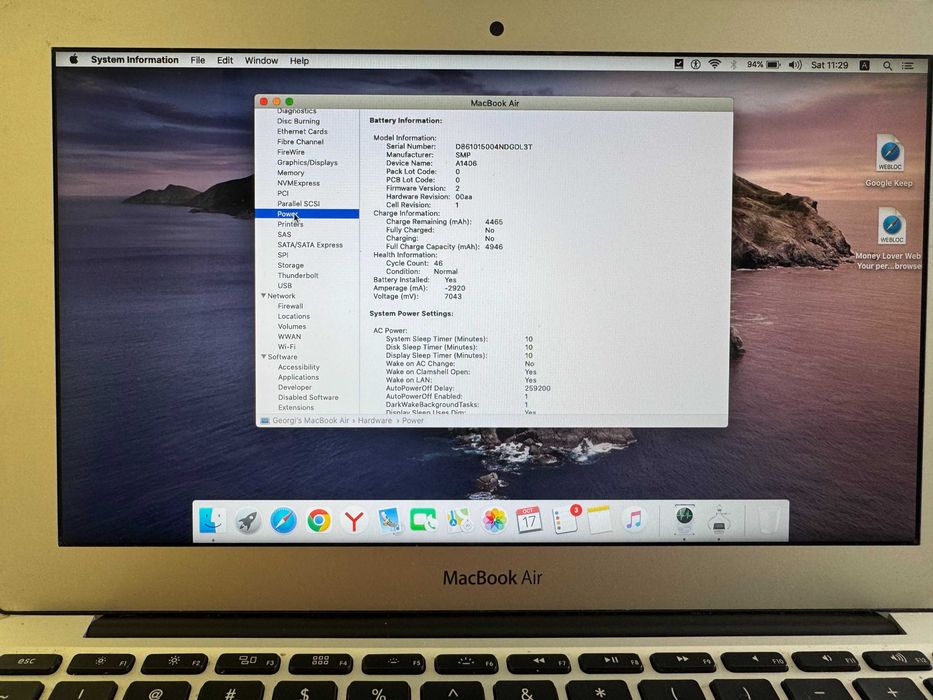Viewport: 933px width, 700px height.
Task: Open the volume control in menu bar
Action: 795,65
